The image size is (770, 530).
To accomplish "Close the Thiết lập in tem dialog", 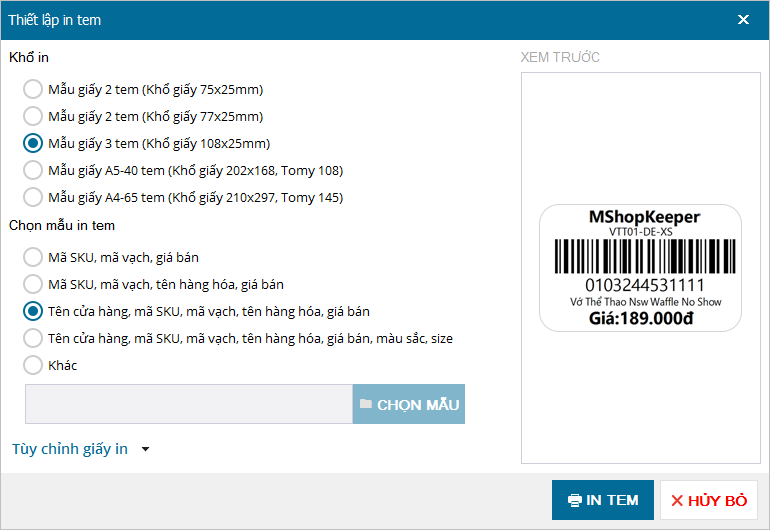I will point(743,19).
